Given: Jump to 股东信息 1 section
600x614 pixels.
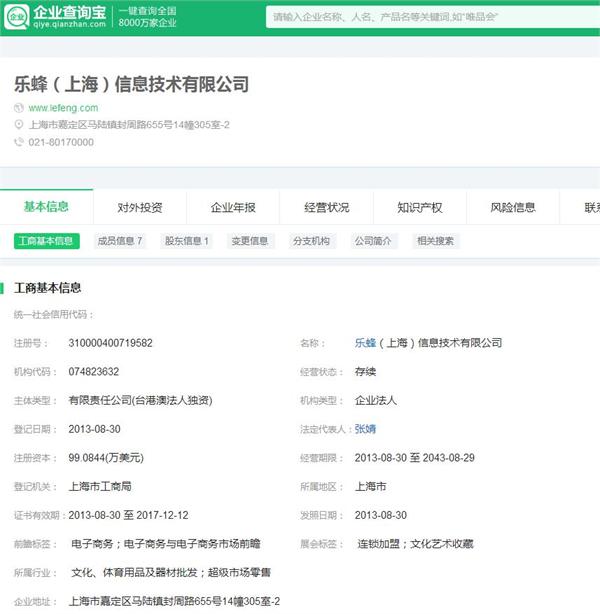Looking at the screenshot, I should (186, 241).
